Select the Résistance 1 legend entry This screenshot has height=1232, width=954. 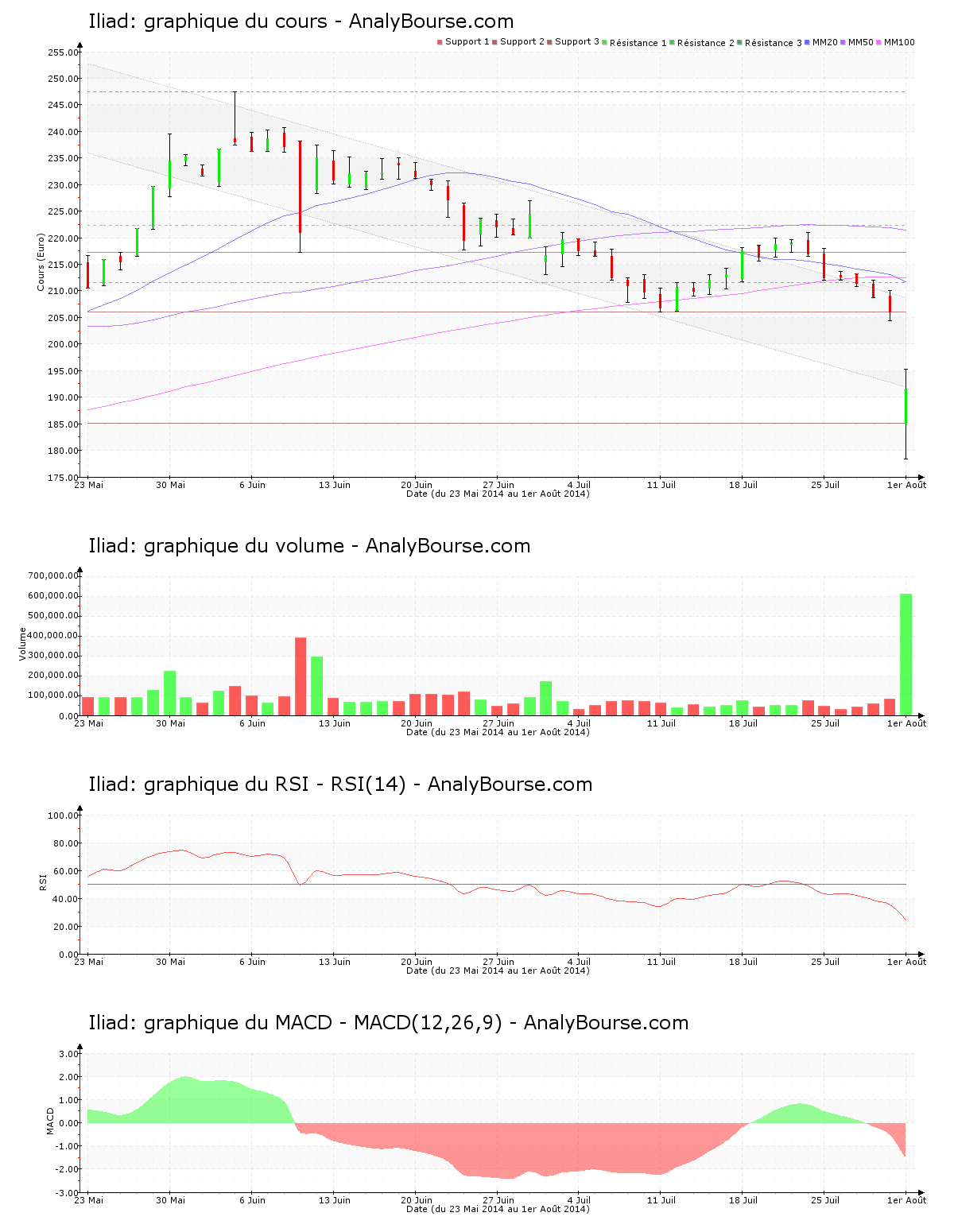(634, 43)
